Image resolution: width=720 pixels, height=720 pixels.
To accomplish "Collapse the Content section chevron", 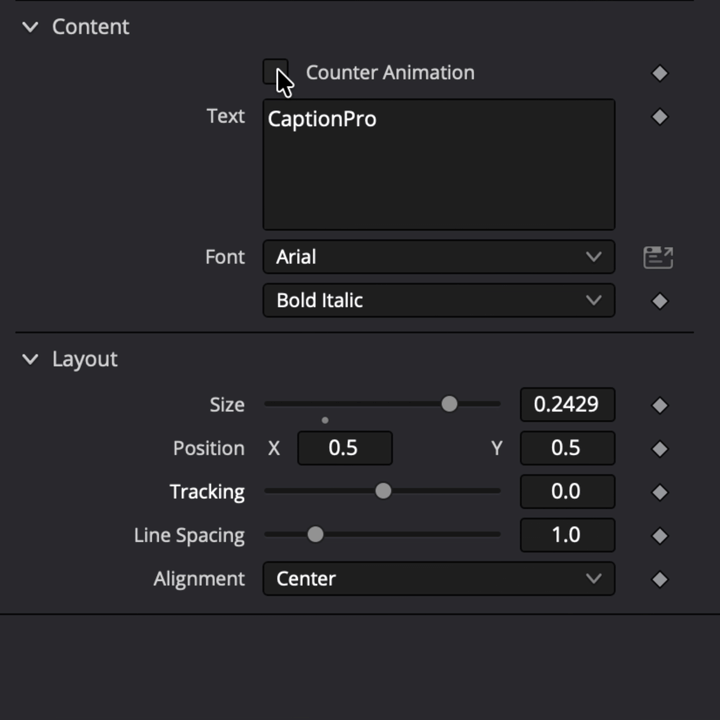I will point(30,27).
